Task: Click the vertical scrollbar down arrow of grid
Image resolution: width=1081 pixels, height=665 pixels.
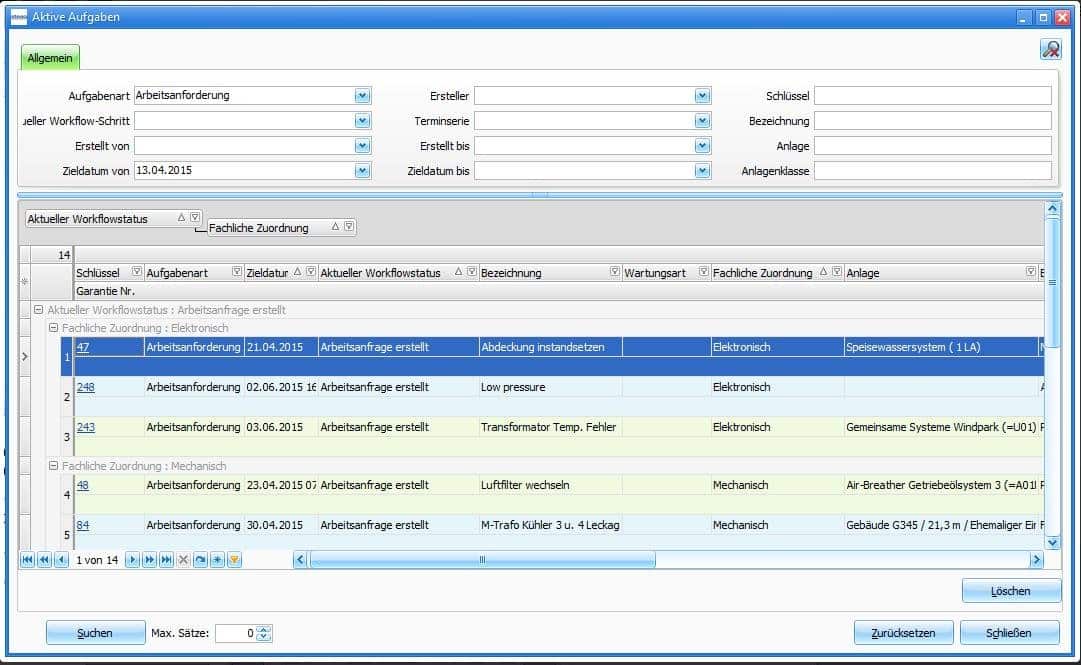Action: tap(1052, 542)
